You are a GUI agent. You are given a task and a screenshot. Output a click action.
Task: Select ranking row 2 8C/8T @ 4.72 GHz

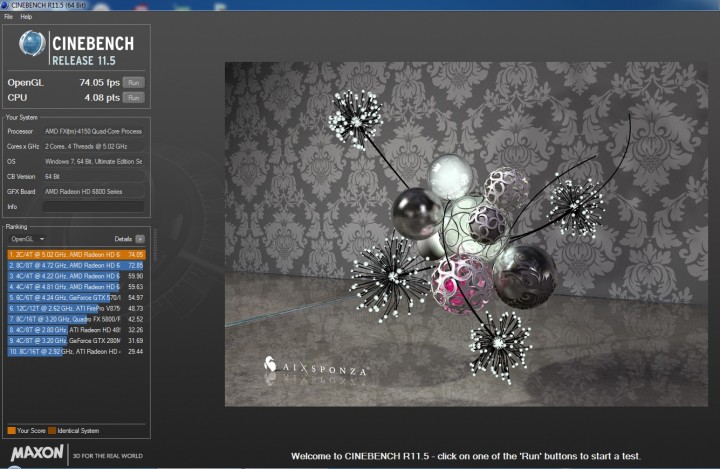pyautogui.click(x=76, y=266)
